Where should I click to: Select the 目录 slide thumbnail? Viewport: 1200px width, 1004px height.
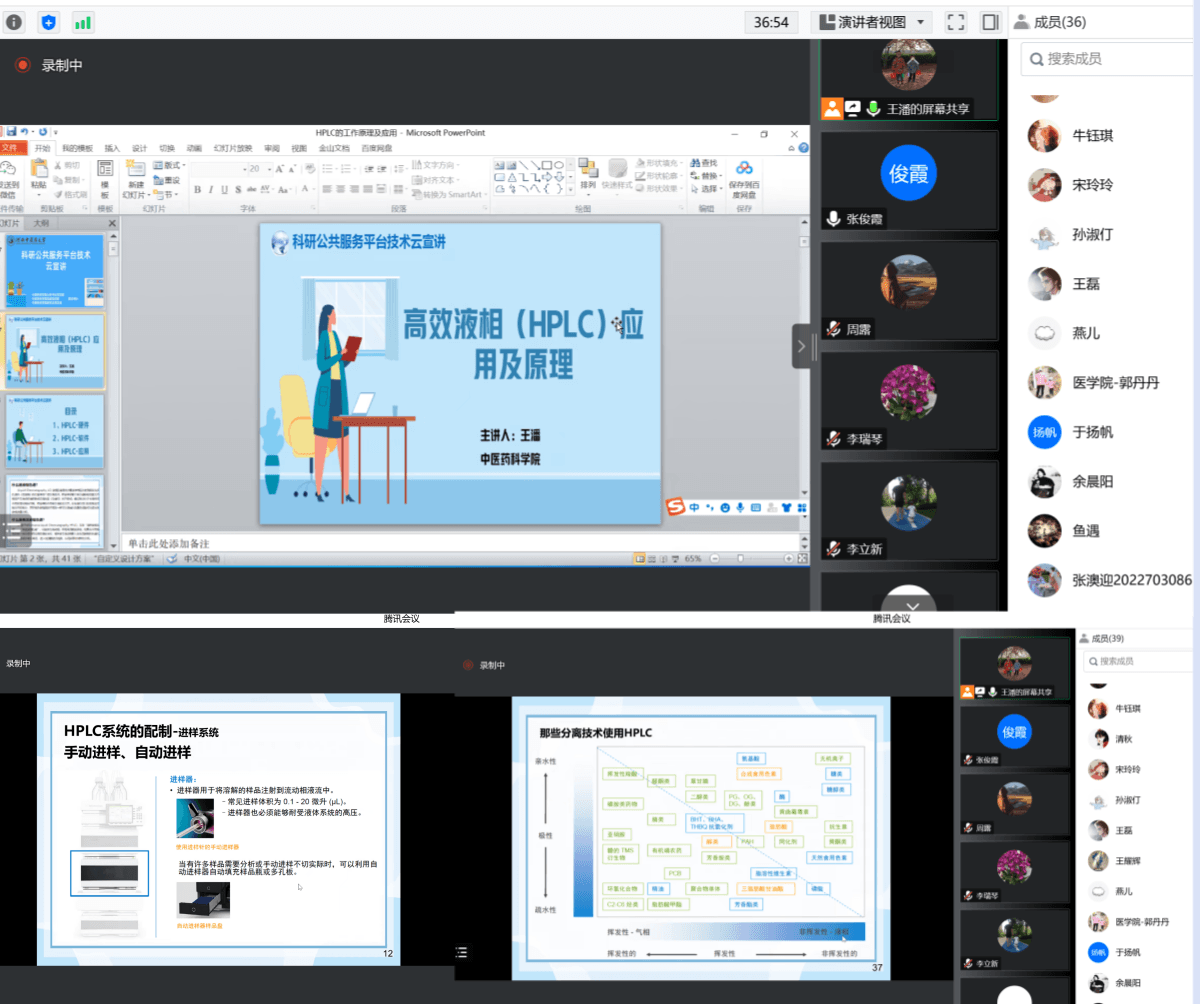pyautogui.click(x=55, y=432)
